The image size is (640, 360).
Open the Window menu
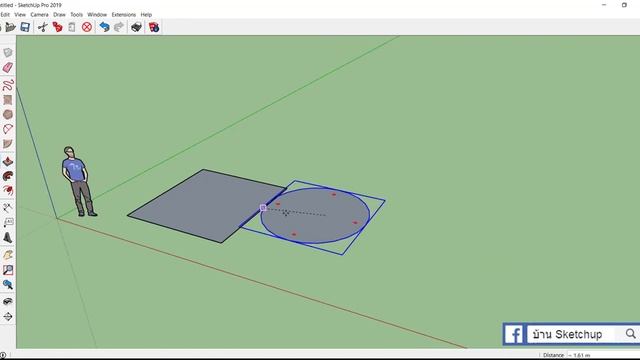(97, 15)
